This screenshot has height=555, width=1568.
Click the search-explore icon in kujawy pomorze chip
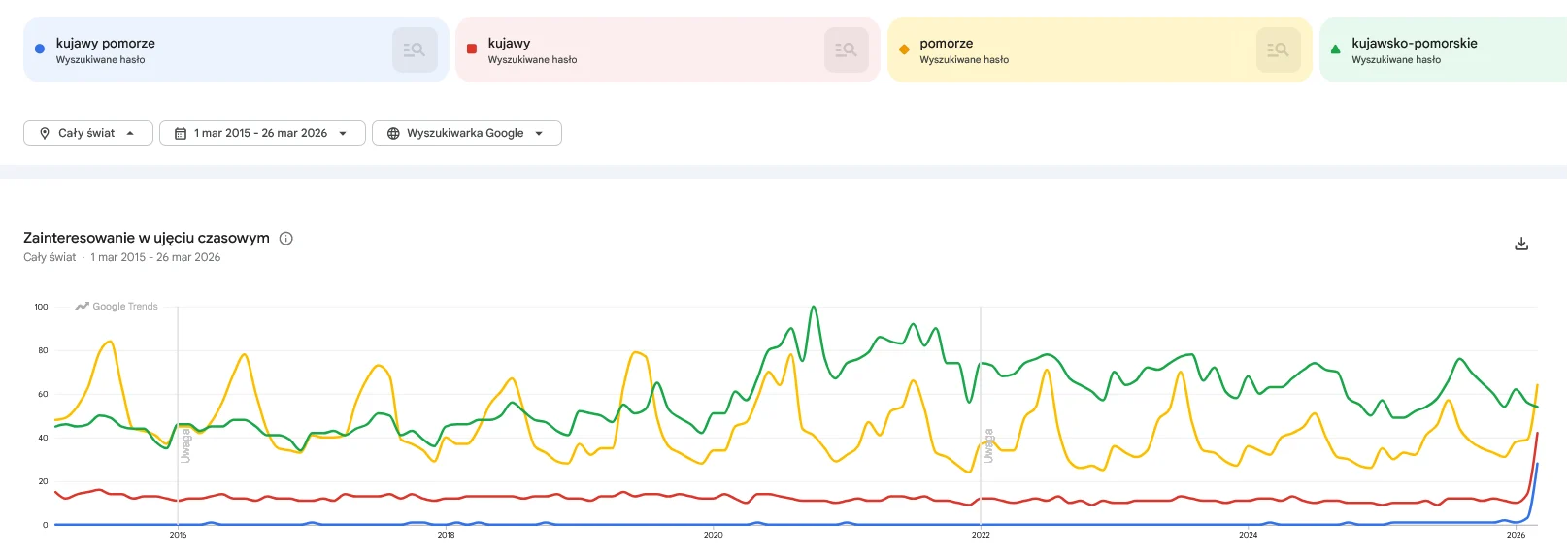[415, 49]
